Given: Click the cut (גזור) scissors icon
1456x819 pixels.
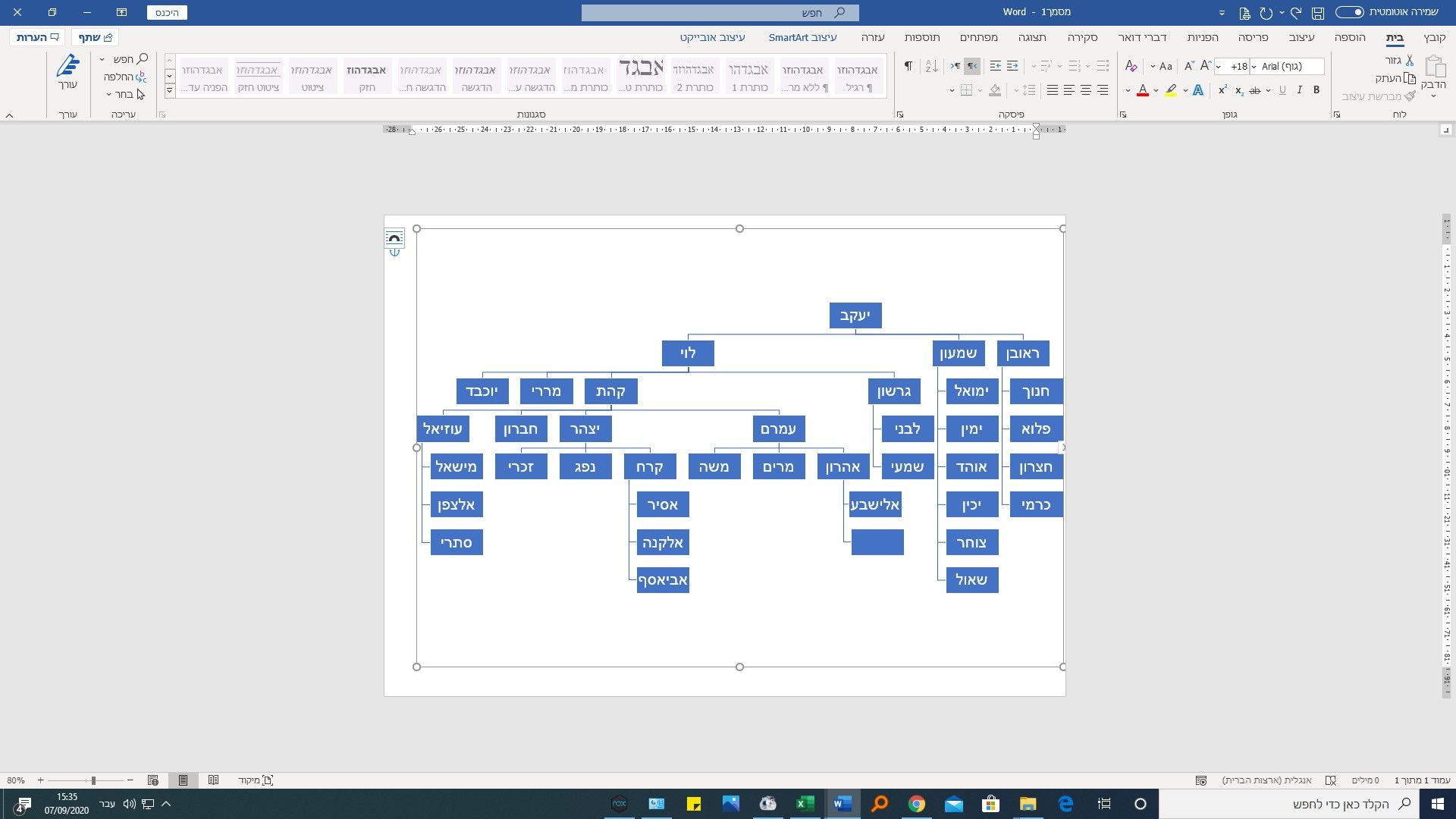Looking at the screenshot, I should coord(1409,60).
